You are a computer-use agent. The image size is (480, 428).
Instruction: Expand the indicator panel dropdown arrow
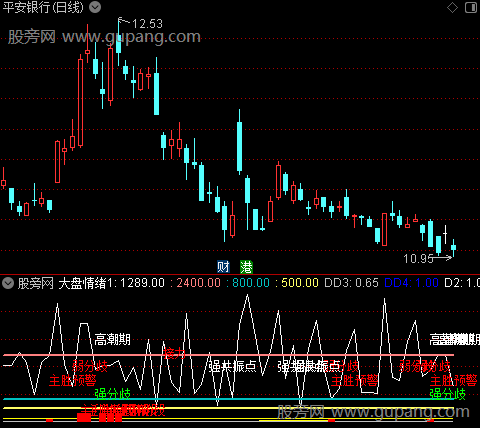pos(8,283)
